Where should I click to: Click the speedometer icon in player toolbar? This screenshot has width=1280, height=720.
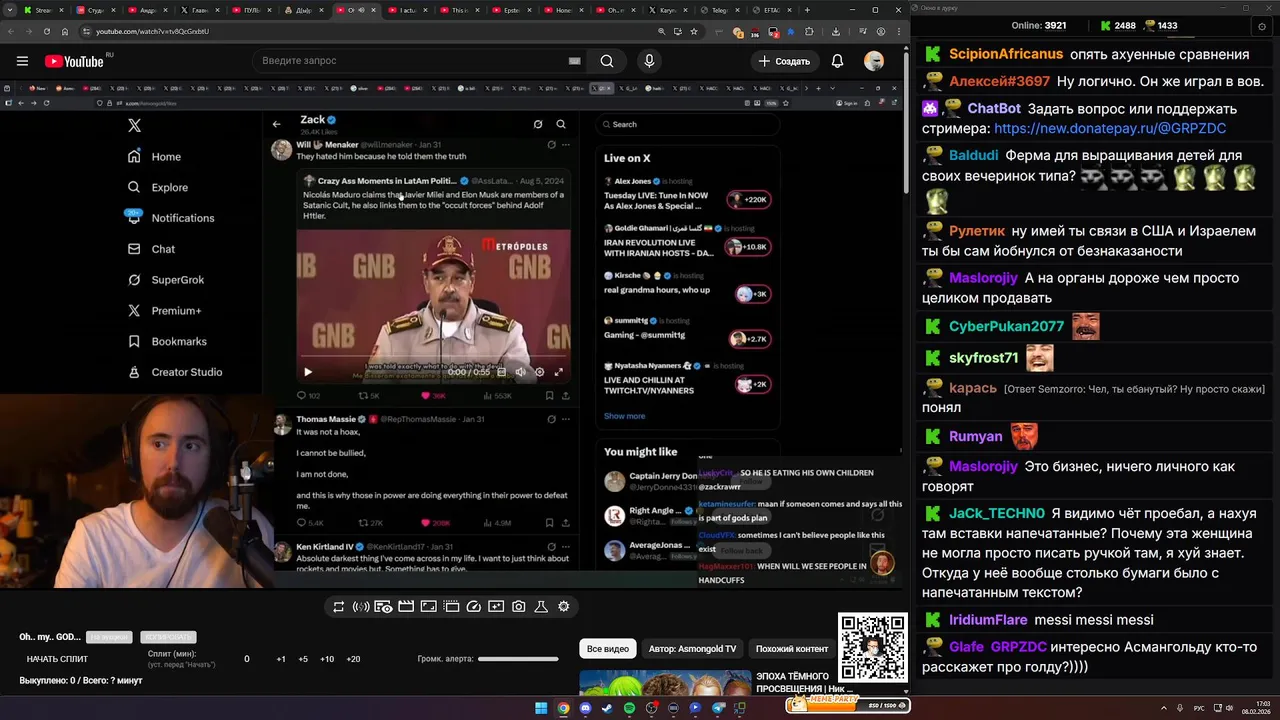[474, 607]
